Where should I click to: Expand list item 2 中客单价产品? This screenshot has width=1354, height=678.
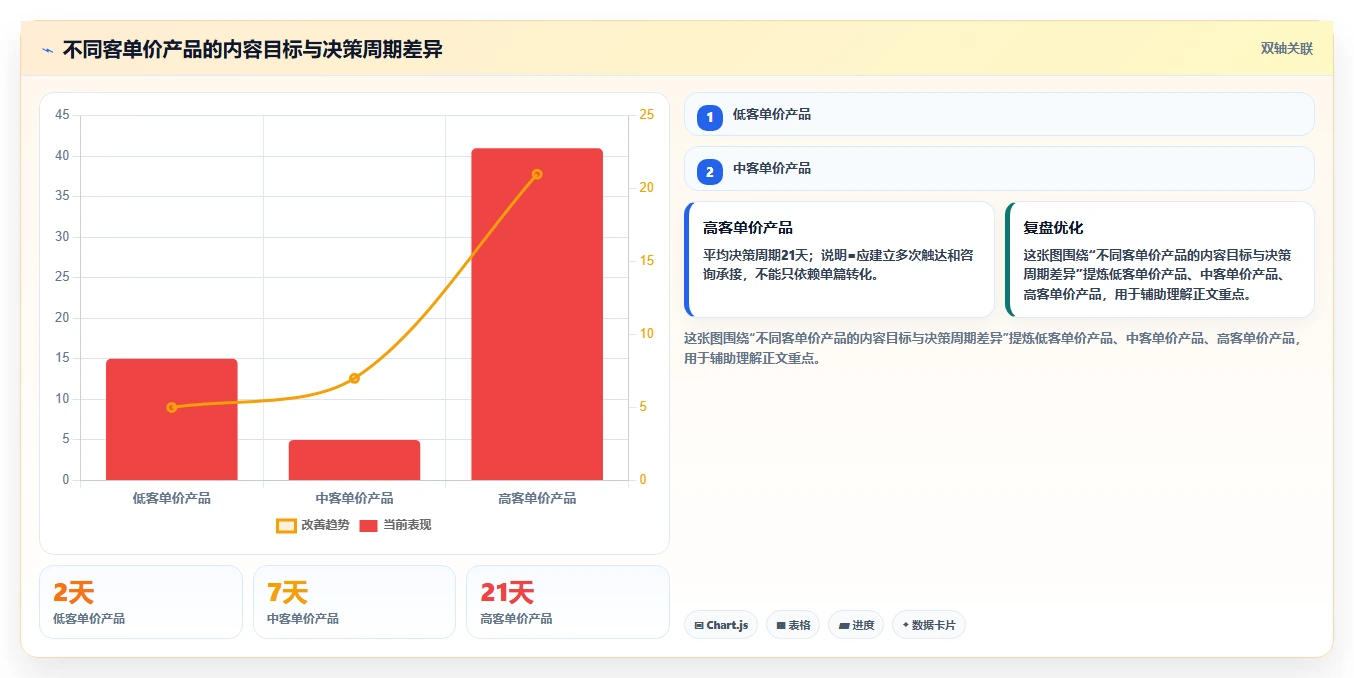[999, 168]
